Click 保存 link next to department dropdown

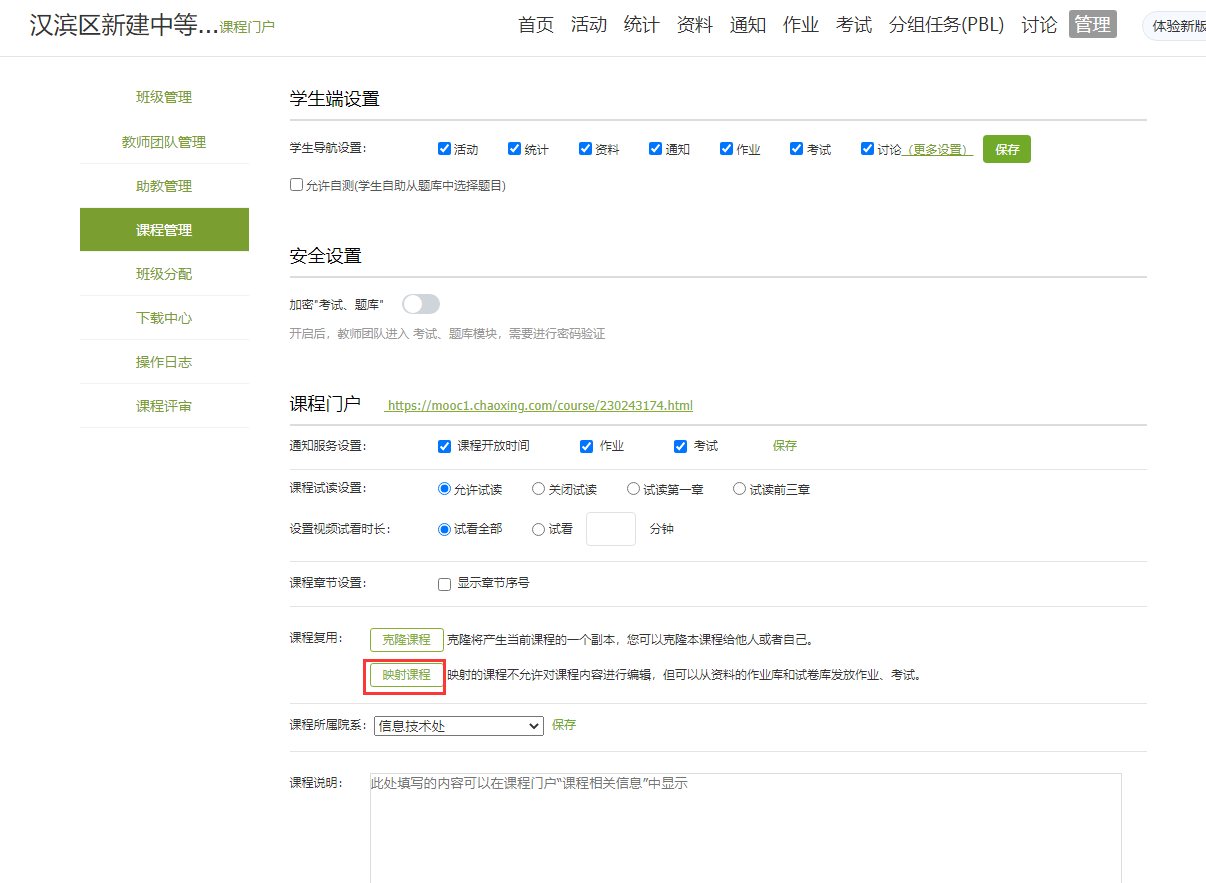tap(564, 725)
